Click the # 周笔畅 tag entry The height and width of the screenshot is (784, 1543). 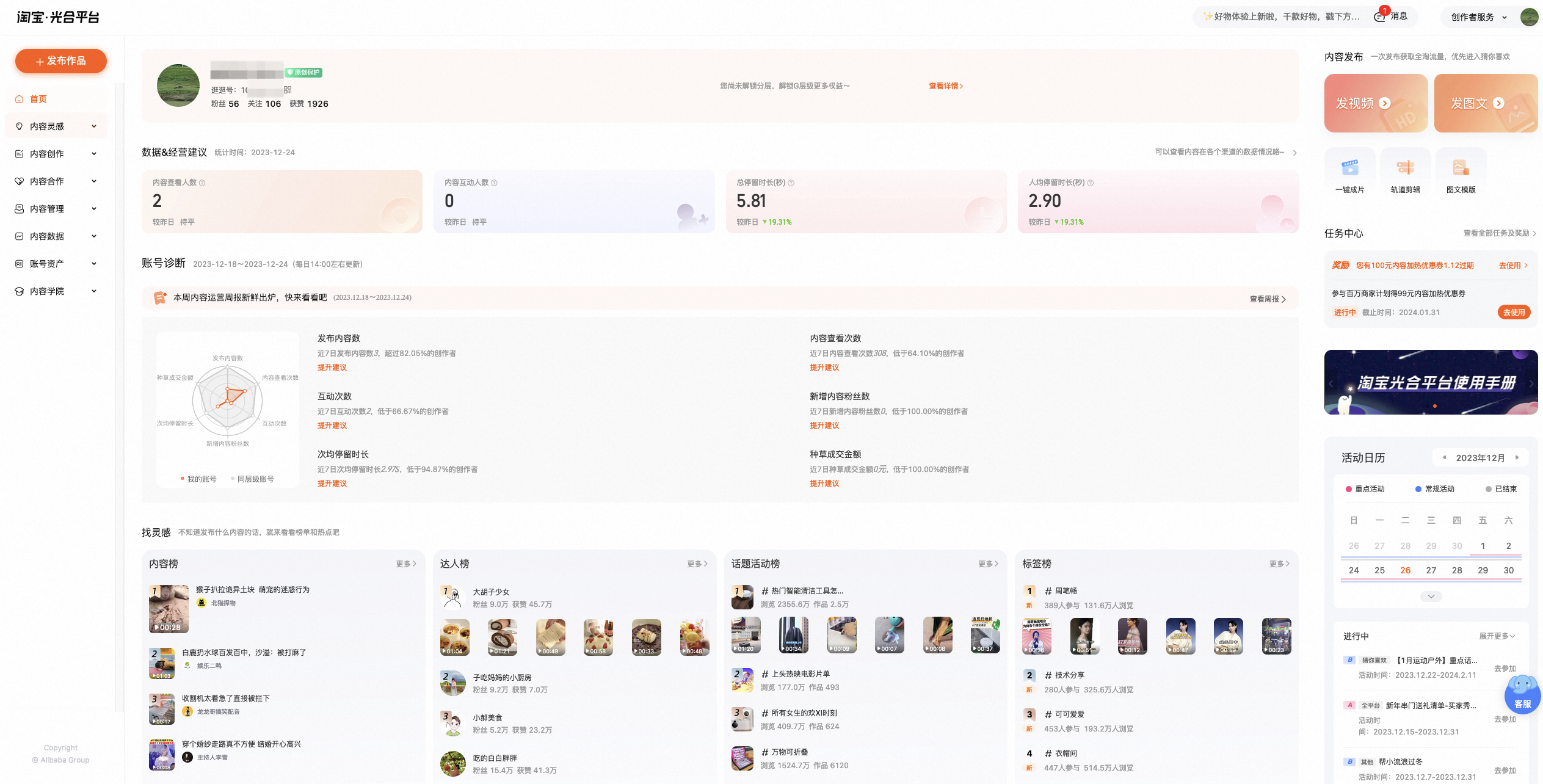[x=1061, y=591]
